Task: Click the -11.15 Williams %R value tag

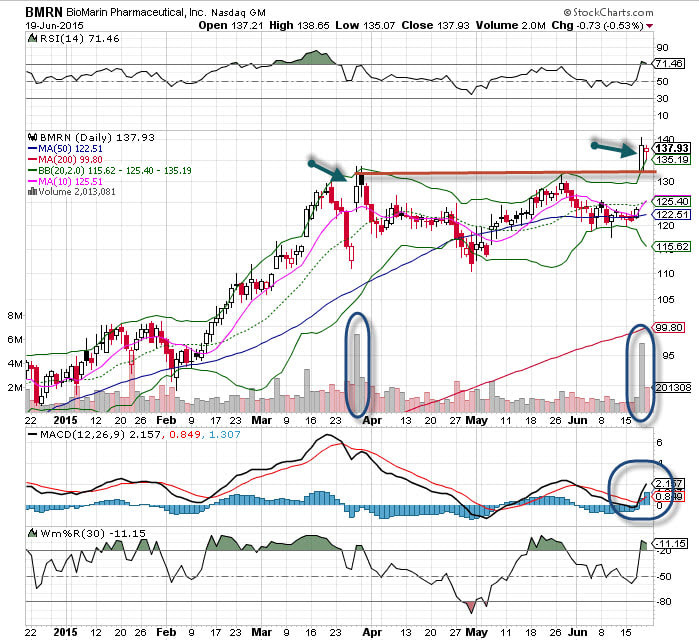Action: pyautogui.click(x=670, y=544)
